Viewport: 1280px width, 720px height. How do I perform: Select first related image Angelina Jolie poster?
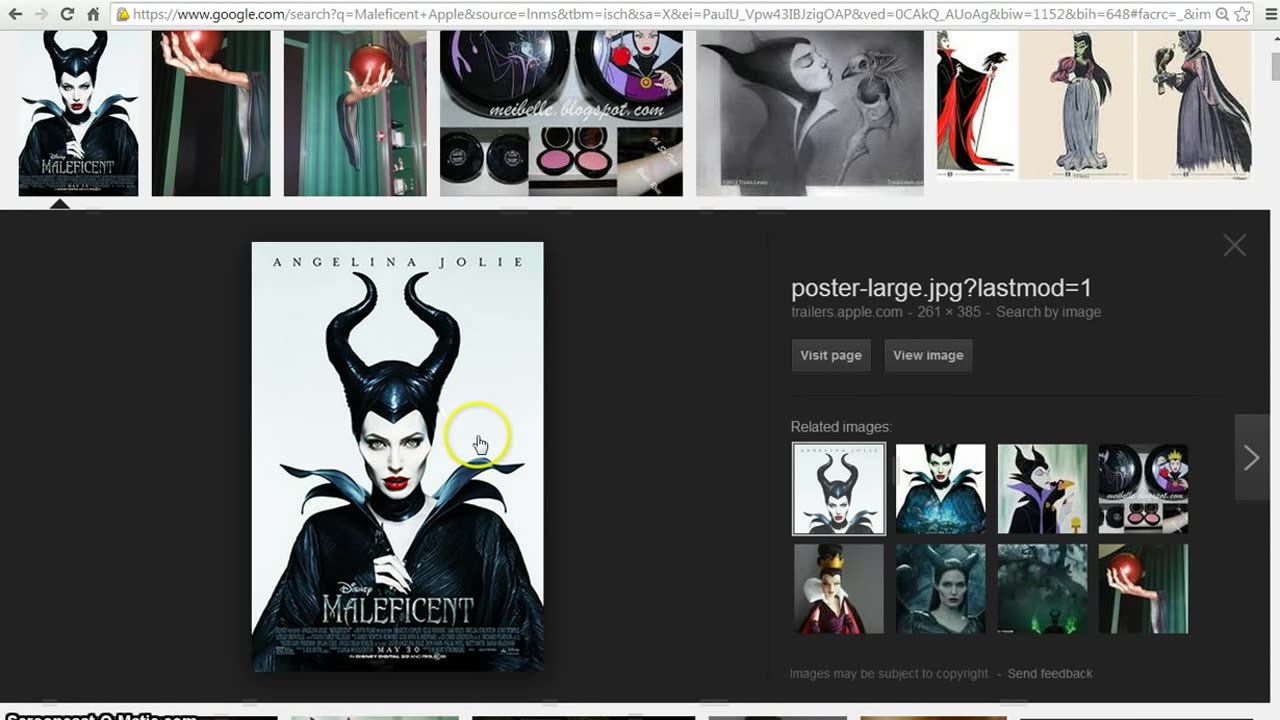point(839,489)
